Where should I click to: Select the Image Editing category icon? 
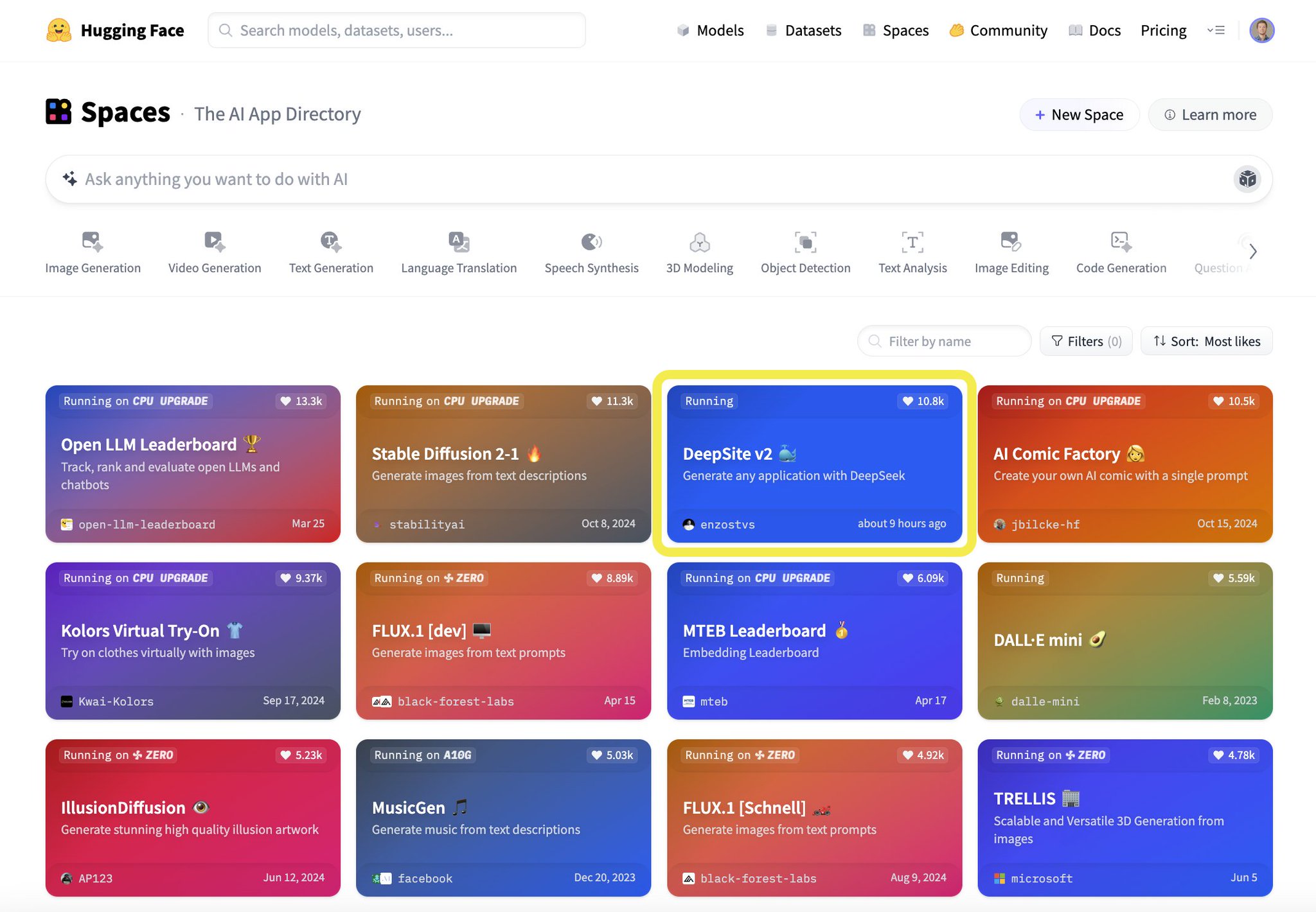[x=1011, y=242]
